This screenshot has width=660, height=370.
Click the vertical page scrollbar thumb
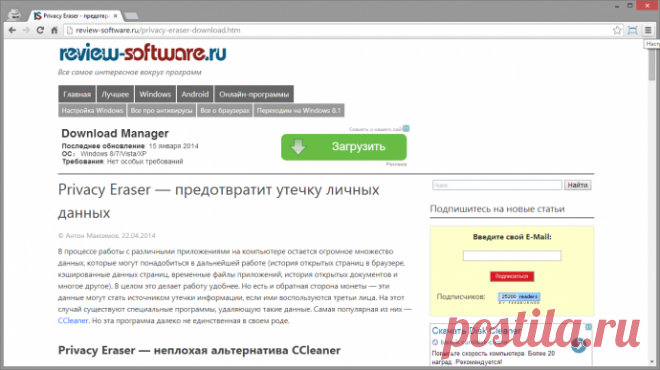click(652, 65)
